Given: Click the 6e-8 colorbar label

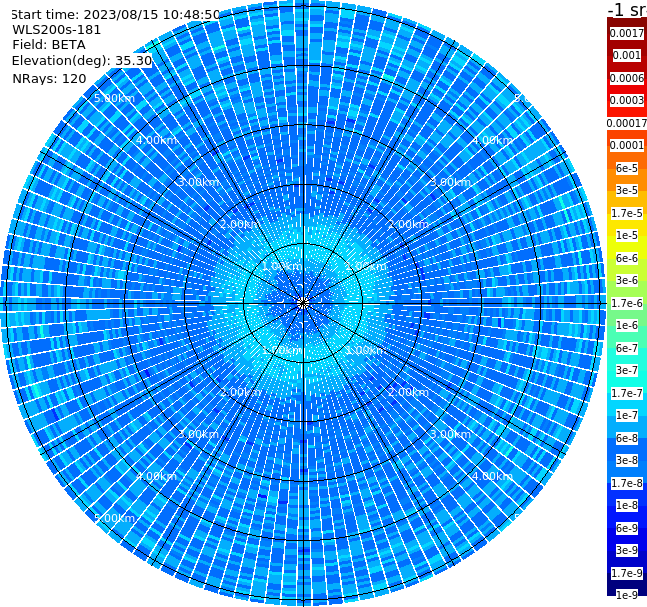Looking at the screenshot, I should click(627, 438).
